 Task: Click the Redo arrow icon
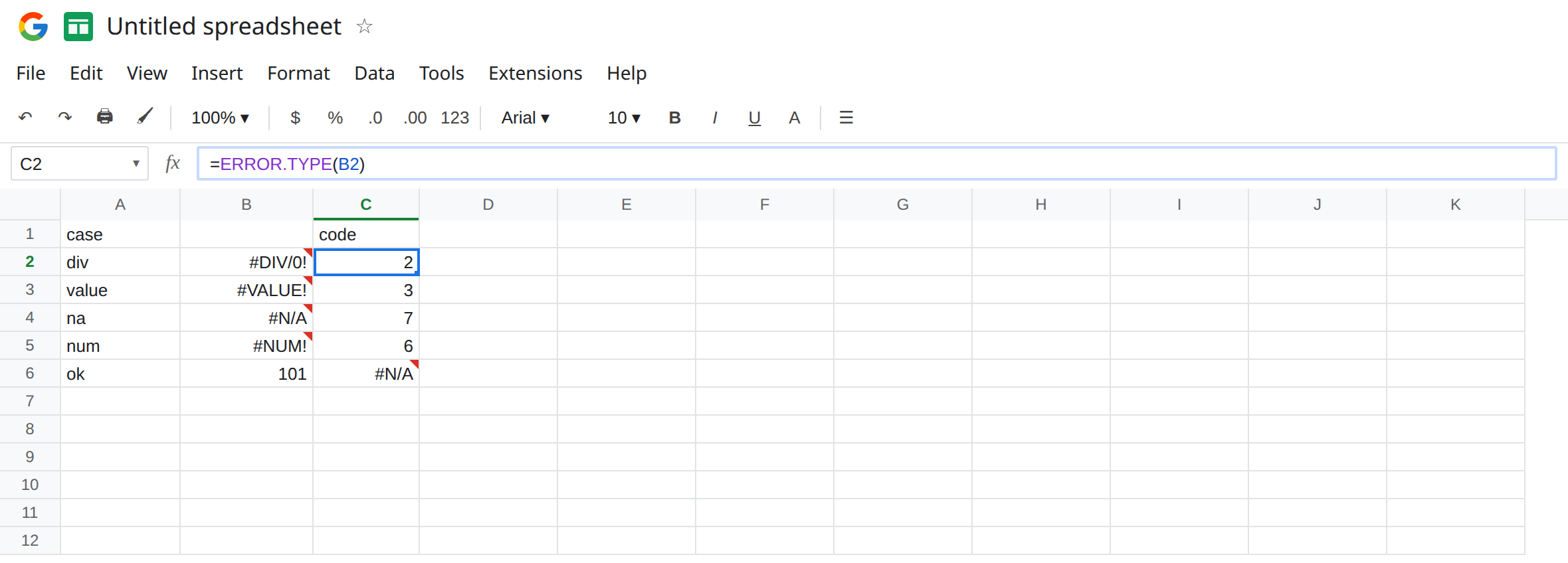64,118
